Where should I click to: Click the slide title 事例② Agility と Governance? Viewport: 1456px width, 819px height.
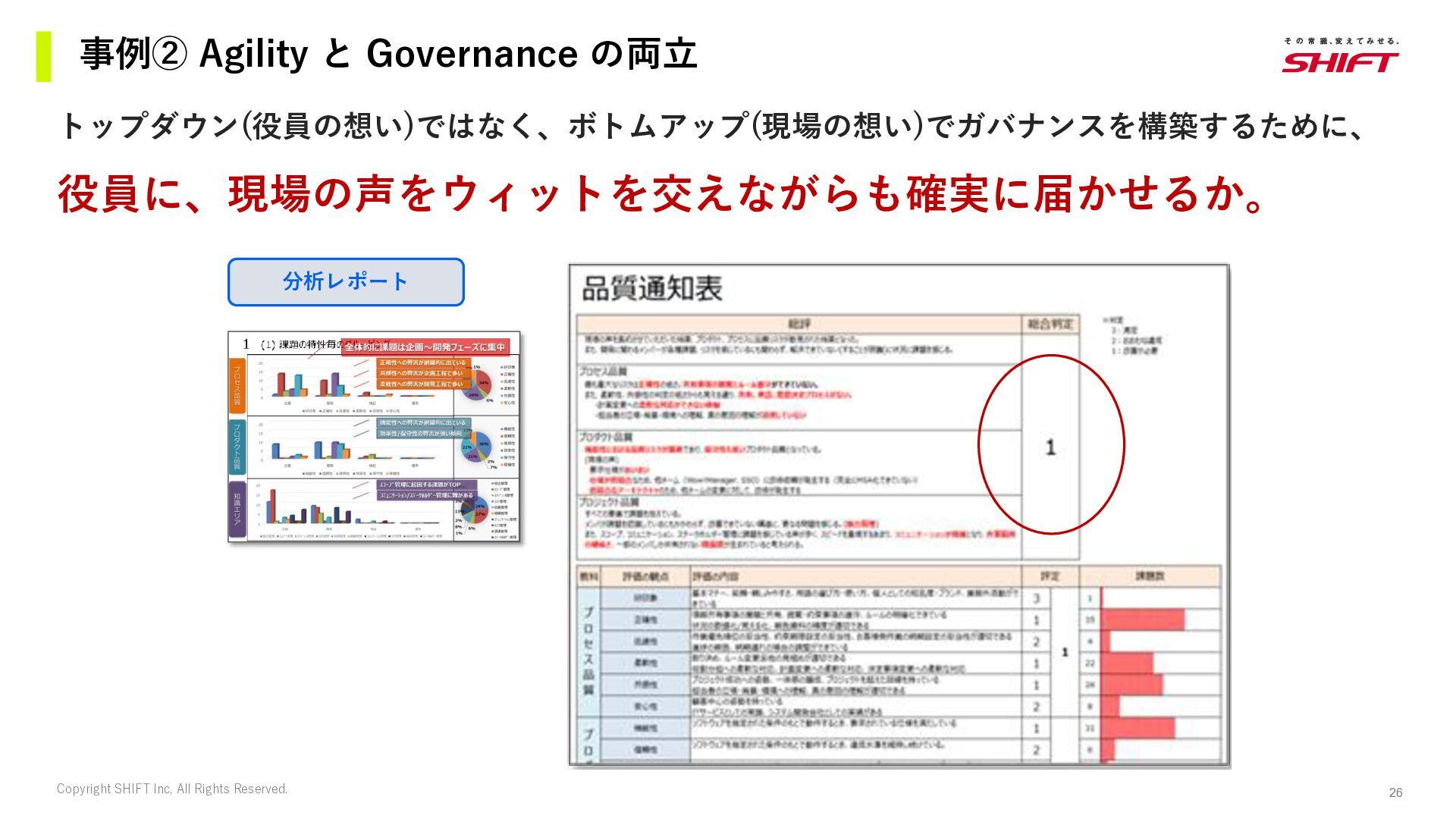click(388, 55)
